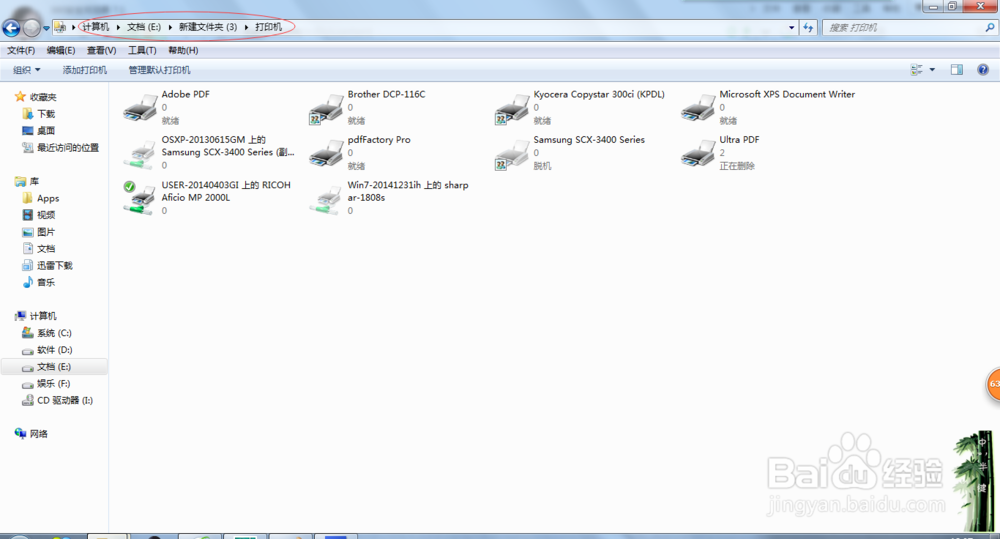Select 收藏夹 in the navigation pane

(36, 97)
